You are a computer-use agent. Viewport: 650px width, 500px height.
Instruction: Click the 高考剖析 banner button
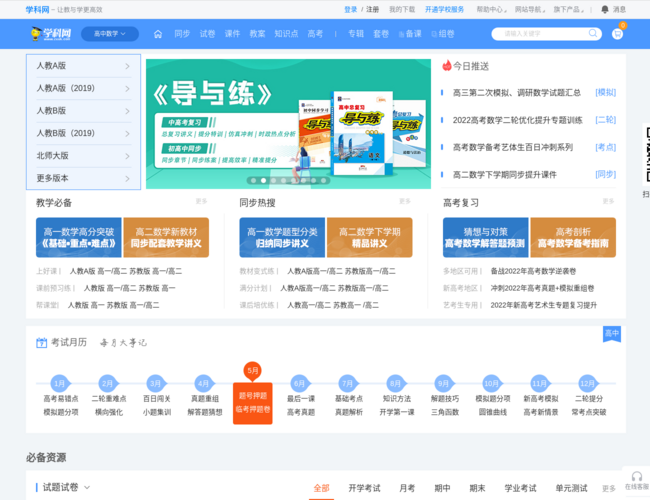(573, 238)
